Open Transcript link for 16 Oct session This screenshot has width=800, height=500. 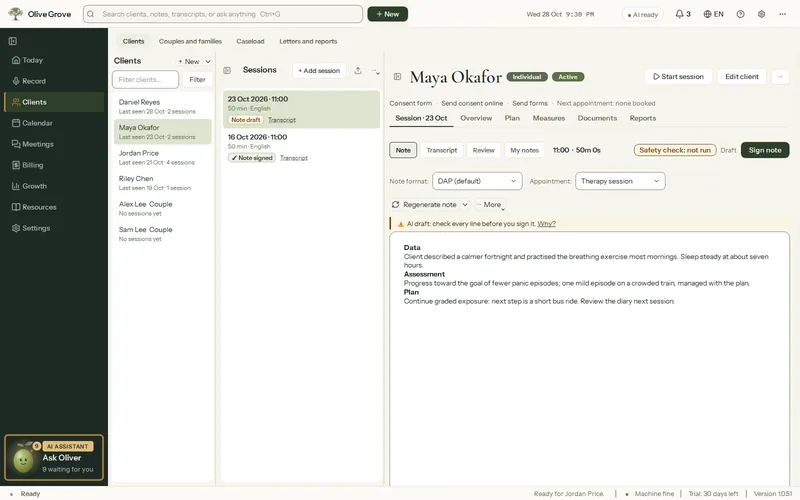[294, 158]
